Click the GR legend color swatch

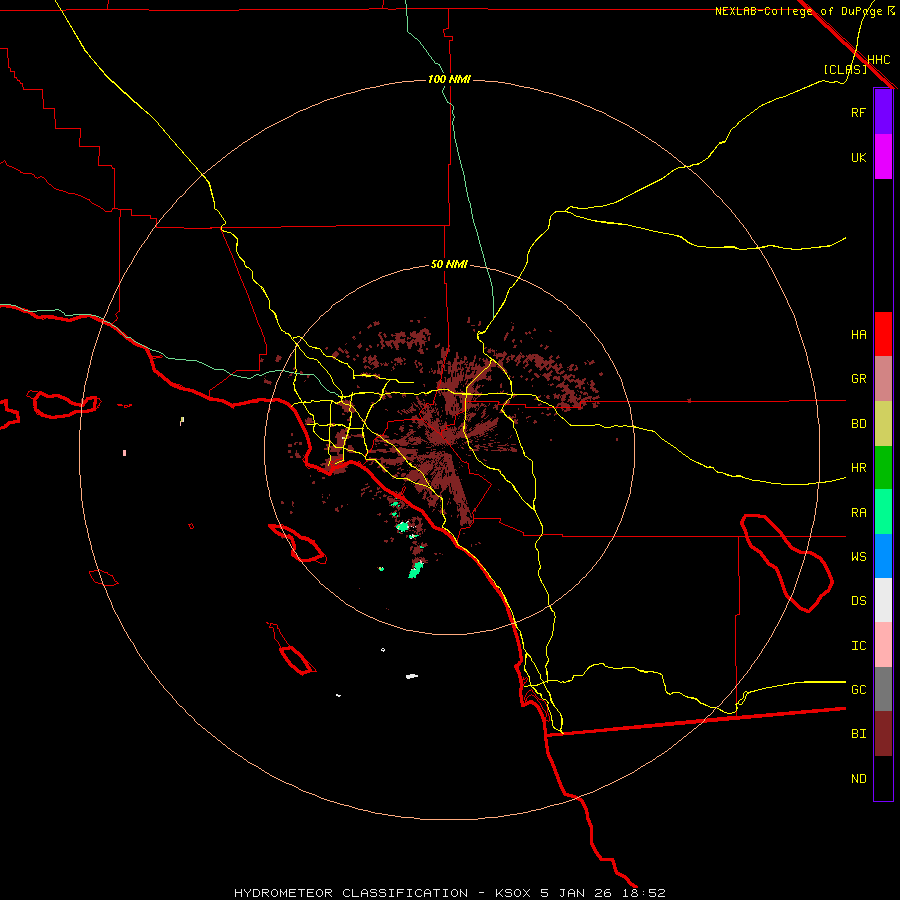(883, 379)
